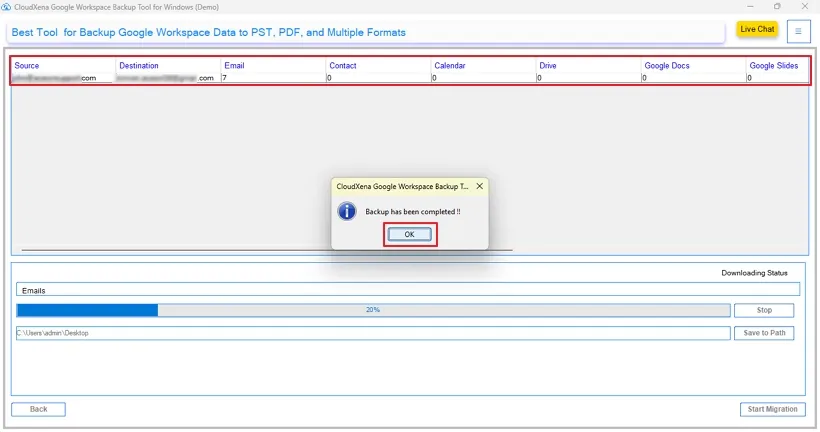Go Back to previous step
The height and width of the screenshot is (432, 820).
click(x=38, y=409)
